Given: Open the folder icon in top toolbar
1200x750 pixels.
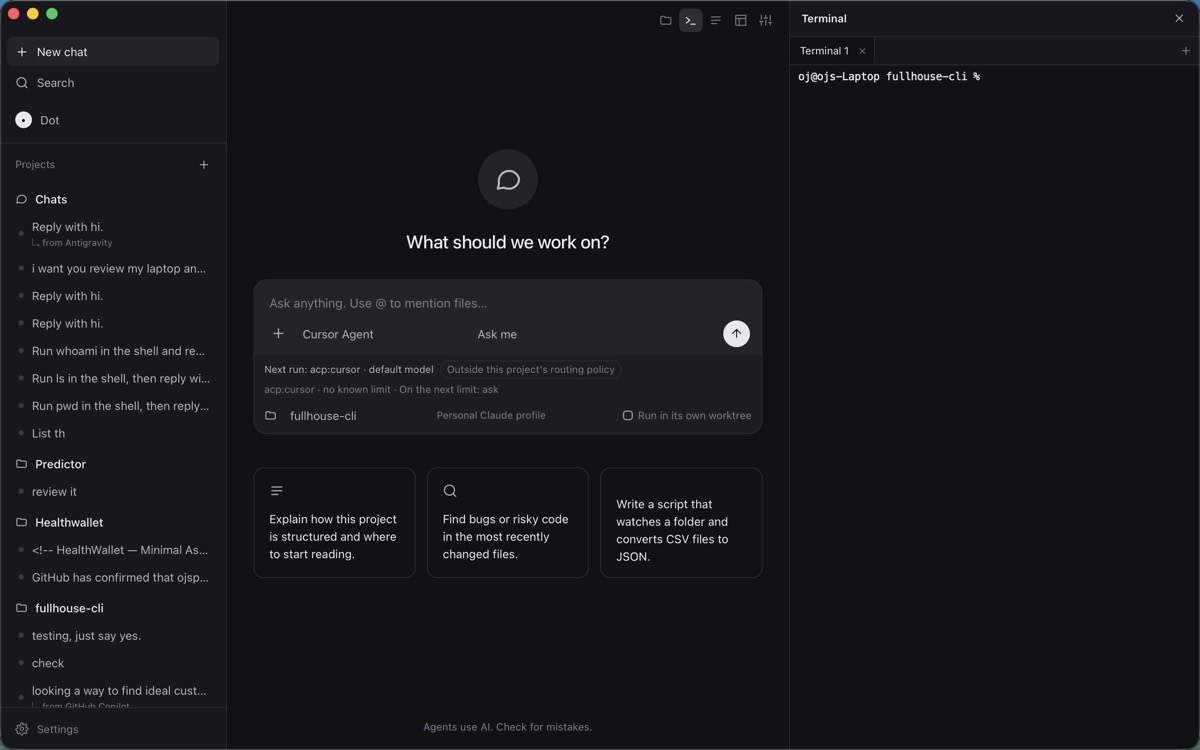Looking at the screenshot, I should tap(665, 20).
